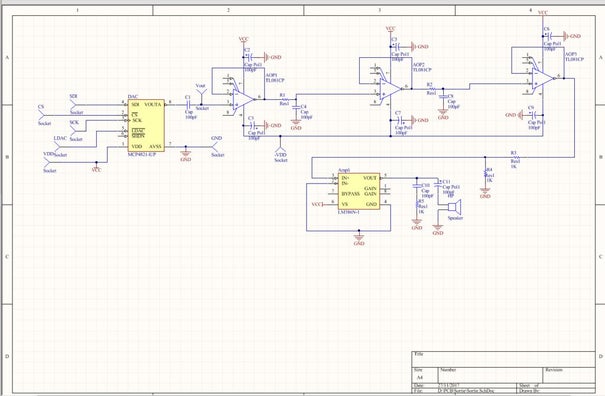Select the -VDD socket connector
The width and height of the screenshot is (605, 396).
click(x=280, y=150)
